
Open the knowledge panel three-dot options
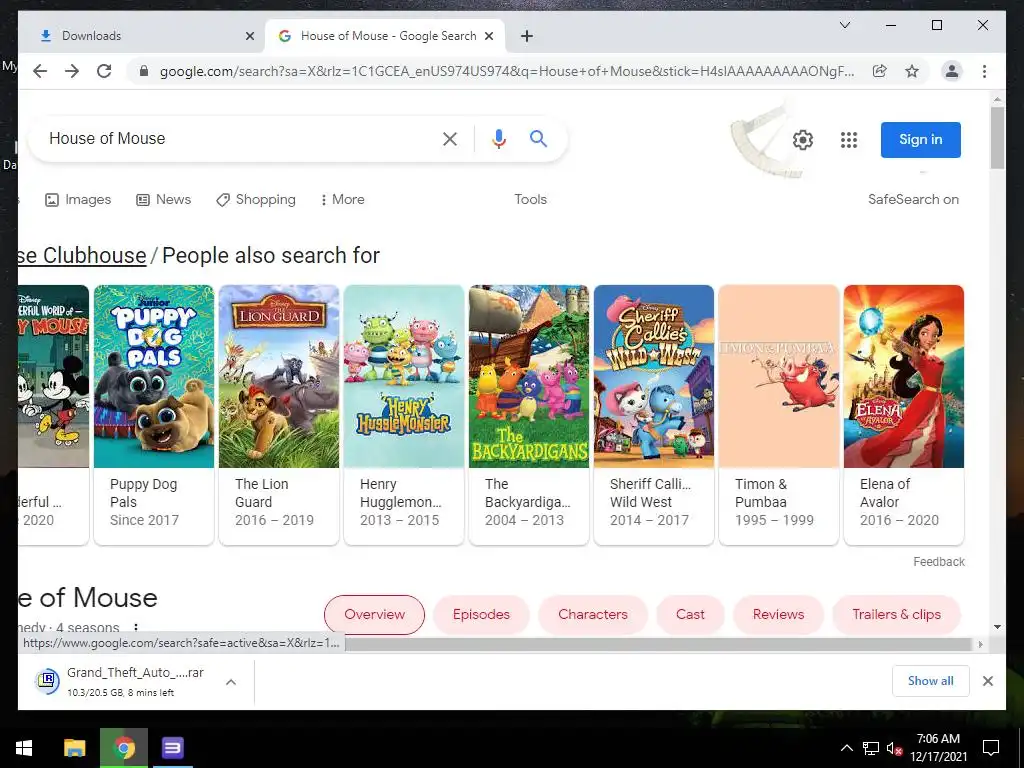[136, 628]
